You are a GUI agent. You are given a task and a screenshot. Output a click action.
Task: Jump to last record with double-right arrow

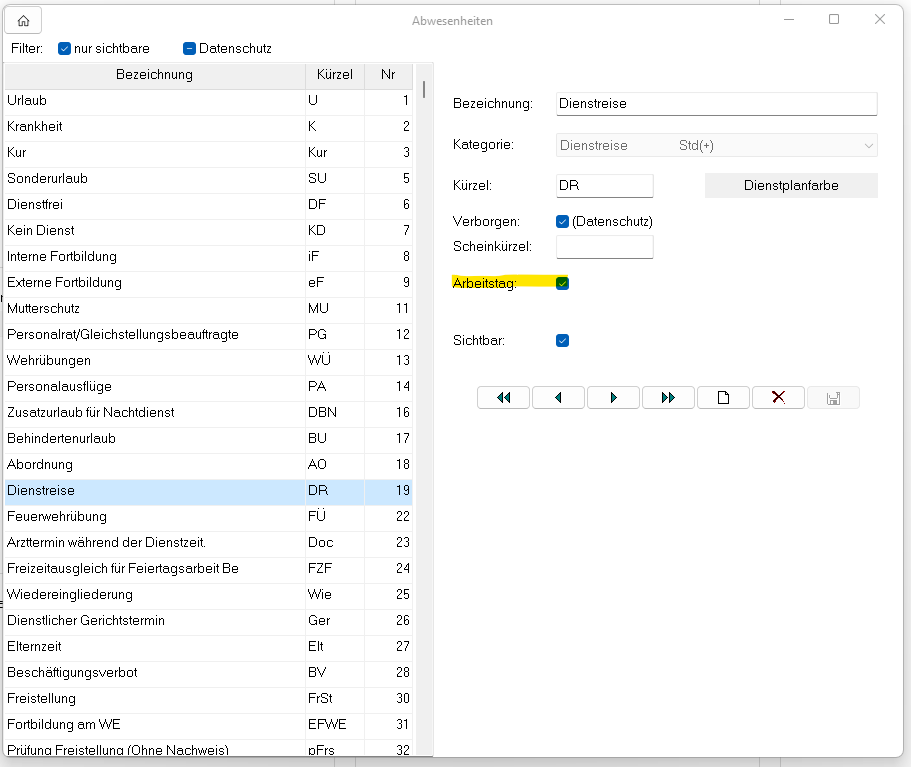(x=668, y=398)
